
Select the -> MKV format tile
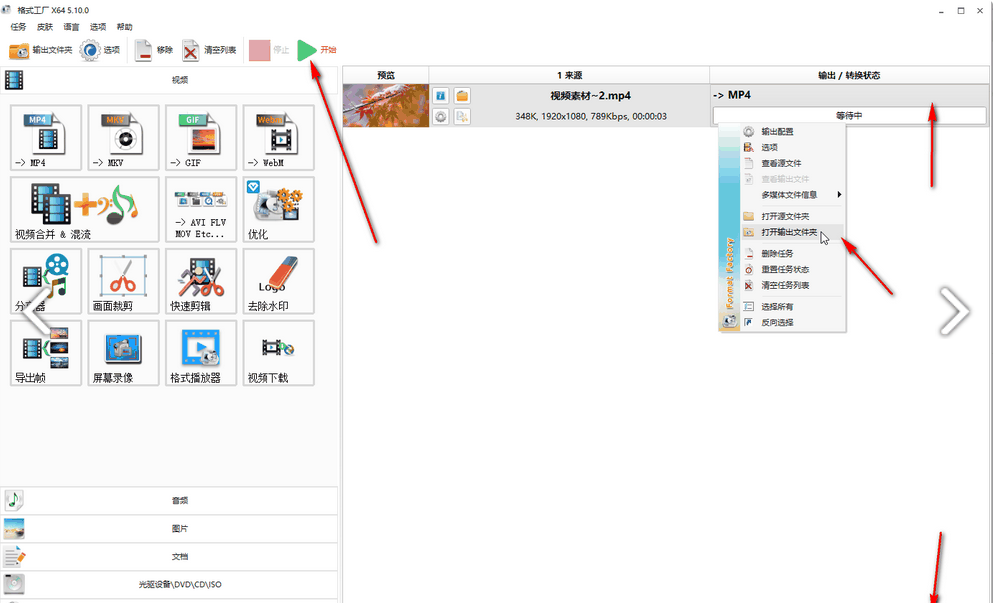[x=123, y=137]
